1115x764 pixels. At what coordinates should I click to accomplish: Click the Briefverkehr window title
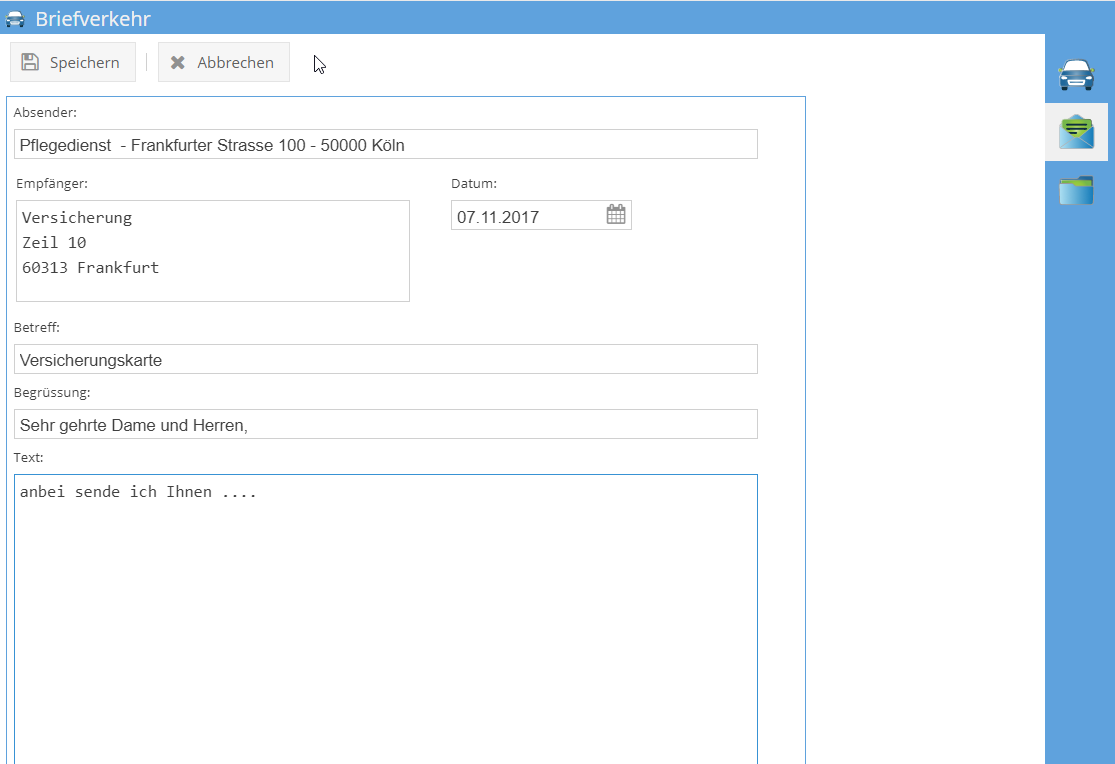click(93, 19)
